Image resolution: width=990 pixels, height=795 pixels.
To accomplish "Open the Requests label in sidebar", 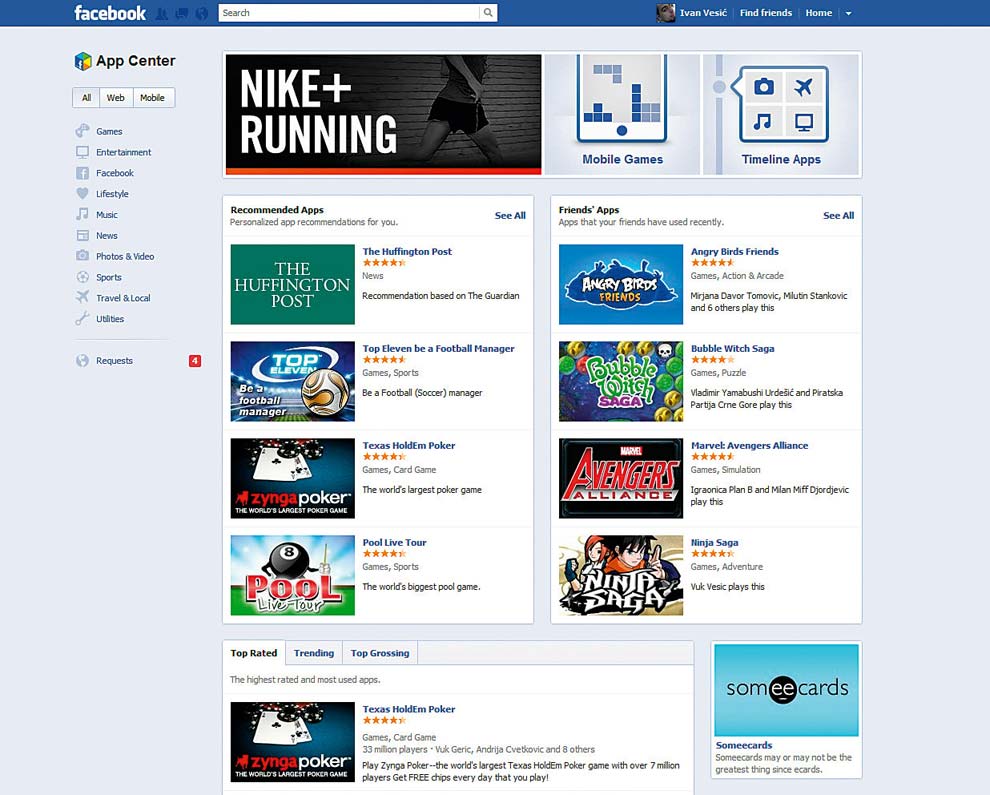I will [114, 361].
